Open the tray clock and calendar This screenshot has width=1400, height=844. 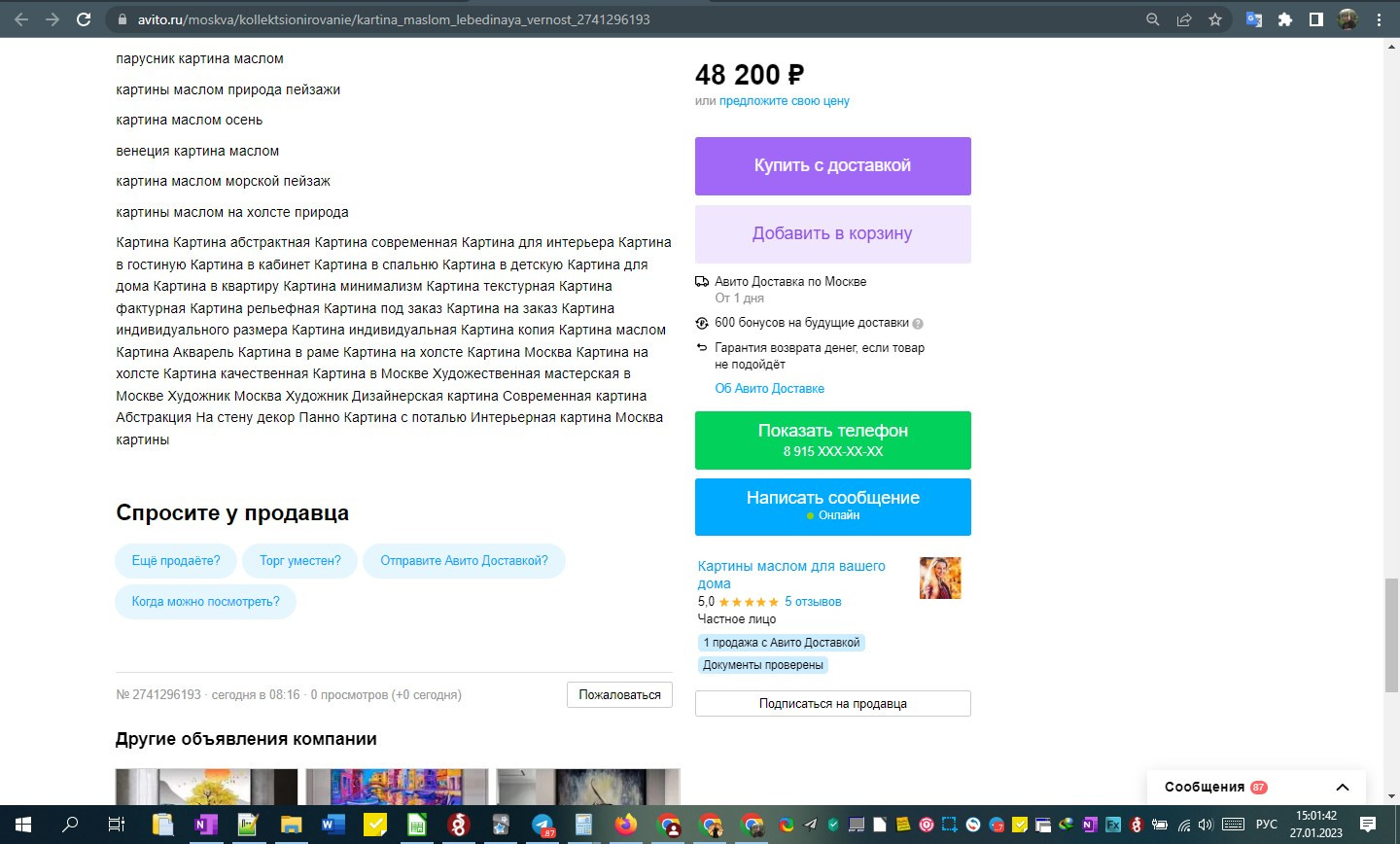pyautogui.click(x=1316, y=825)
